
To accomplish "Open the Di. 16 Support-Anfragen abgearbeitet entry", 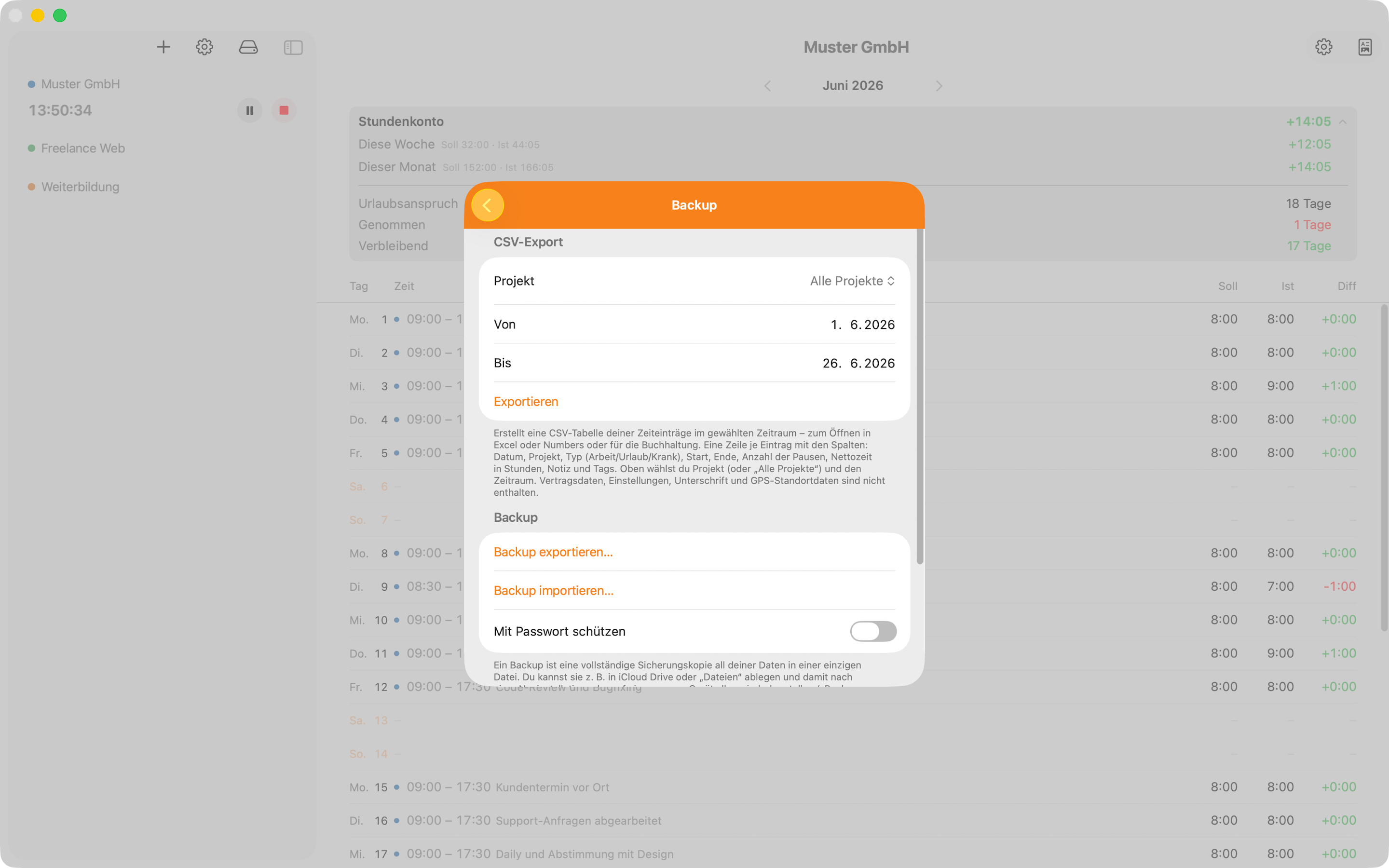I will coord(853,820).
